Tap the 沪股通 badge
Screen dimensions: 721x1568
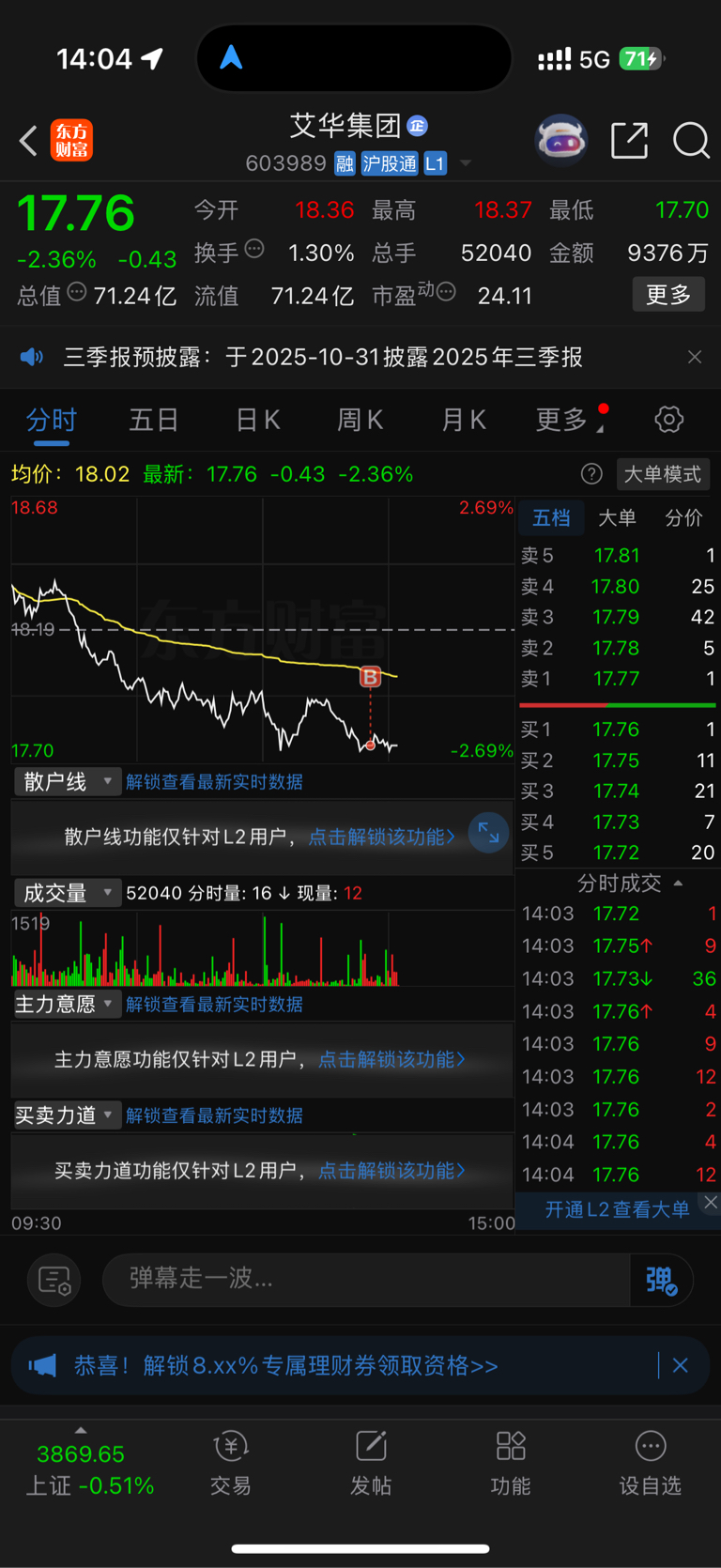pos(390,163)
